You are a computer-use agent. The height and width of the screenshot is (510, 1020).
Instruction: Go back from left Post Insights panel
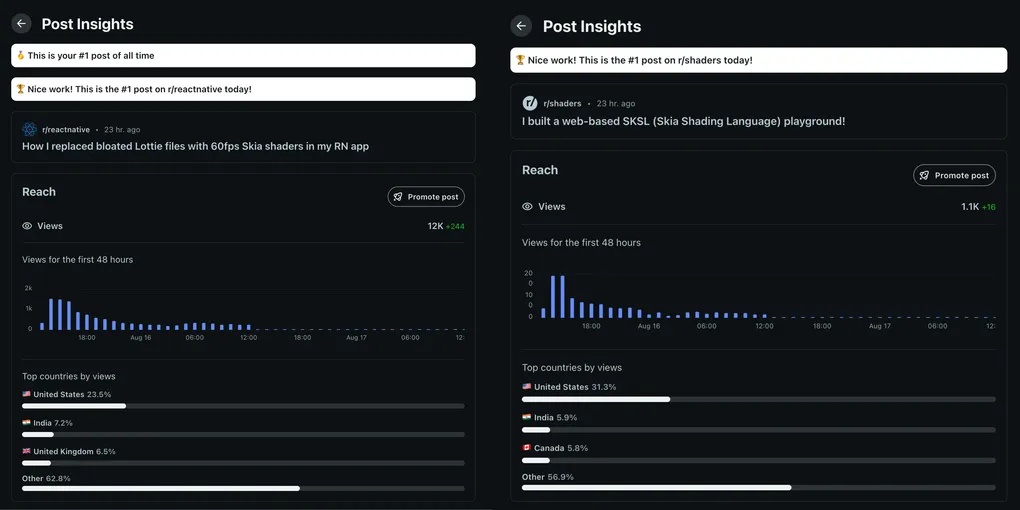[x=21, y=23]
